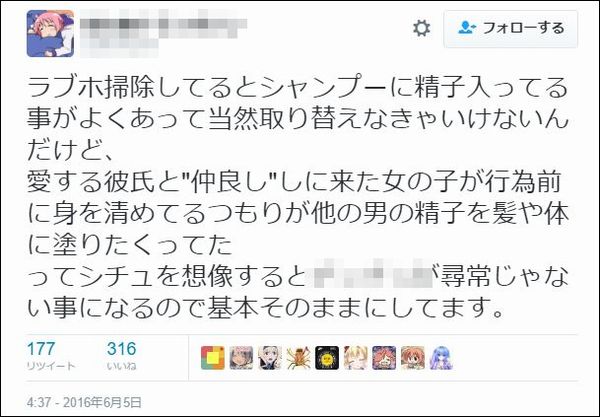Open the white-haired dark-outfit girl avatar

[x=270, y=358]
